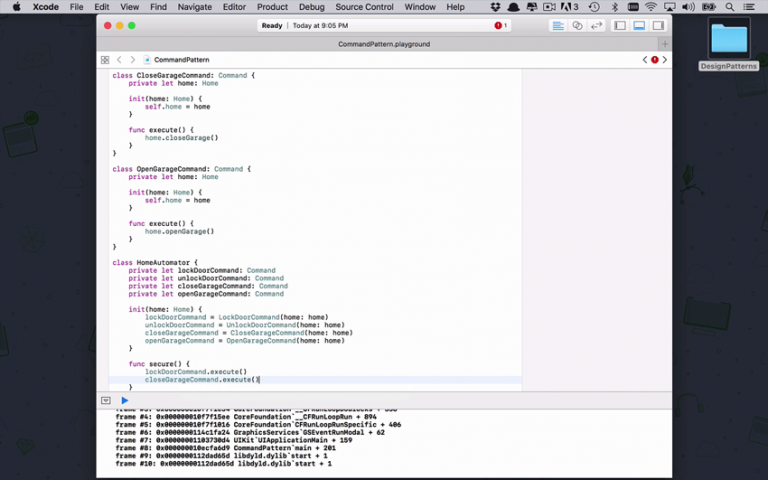Click the Dropbox menu bar icon
The image size is (768, 480).
click(x=495, y=7)
